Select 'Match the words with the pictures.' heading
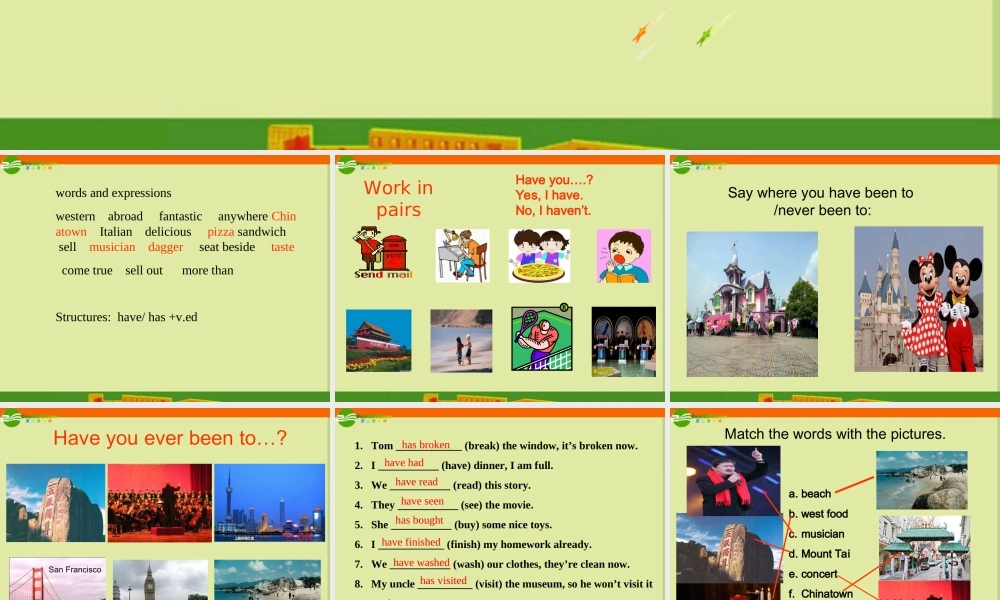 [x=835, y=434]
